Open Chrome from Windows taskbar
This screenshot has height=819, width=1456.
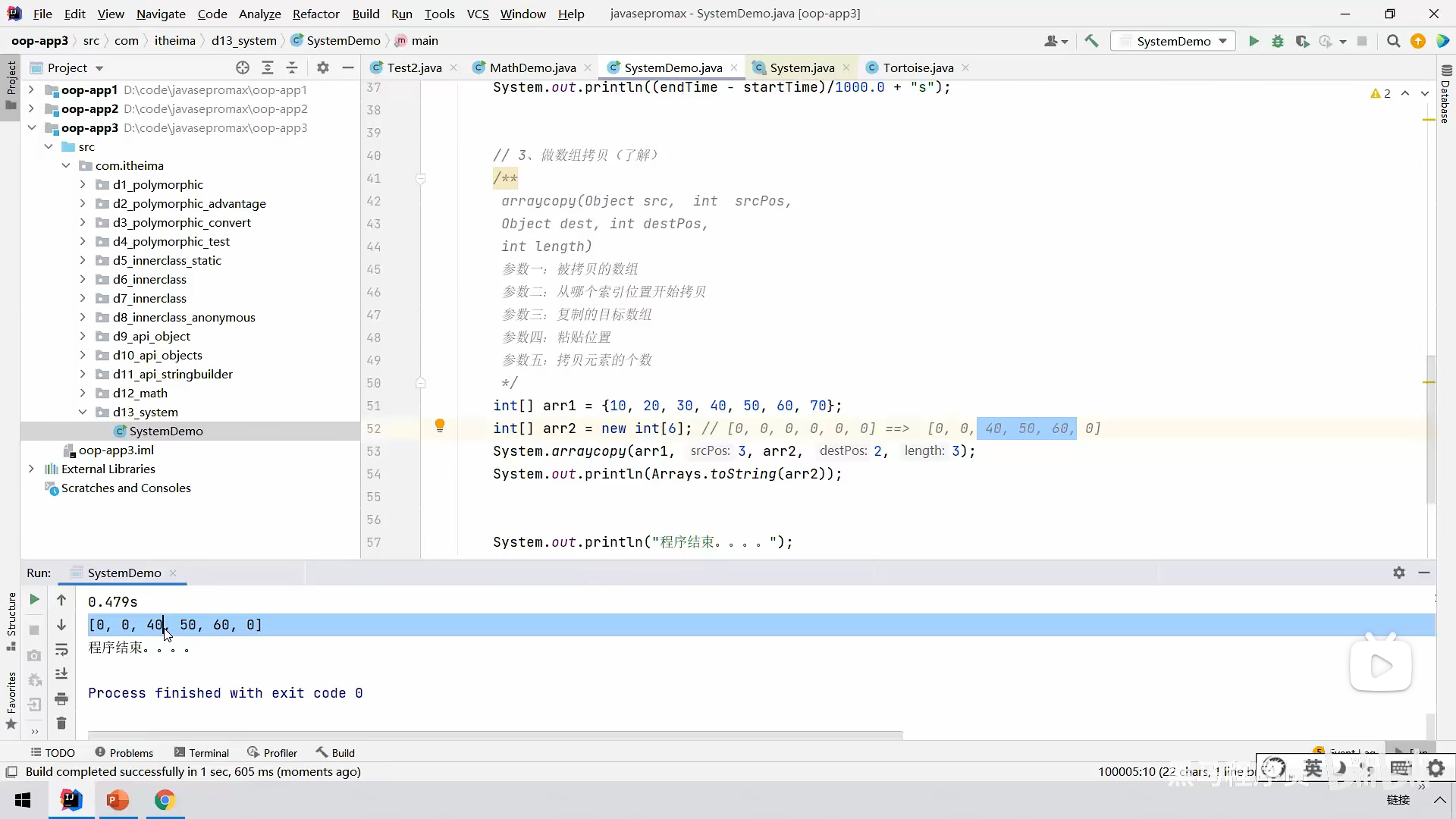pos(165,800)
